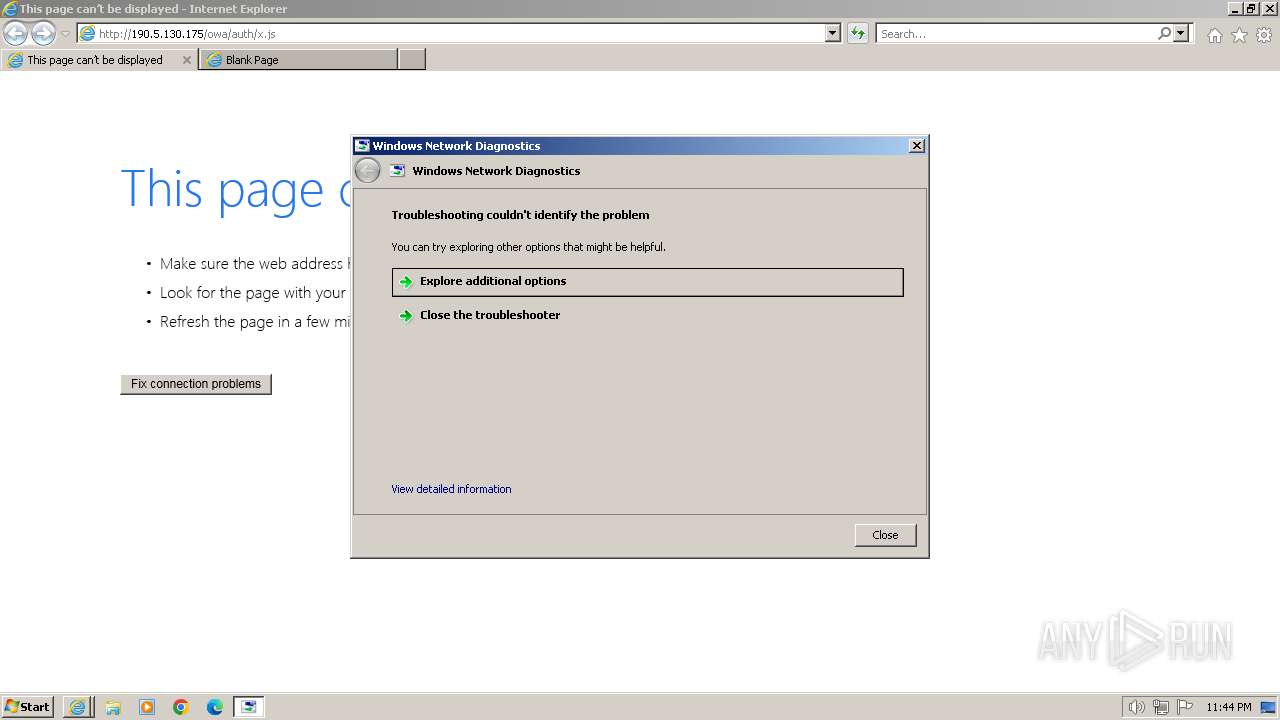Click 'Troubleshooting couldn't identify the problem' text
This screenshot has width=1280, height=720.
tap(520, 215)
